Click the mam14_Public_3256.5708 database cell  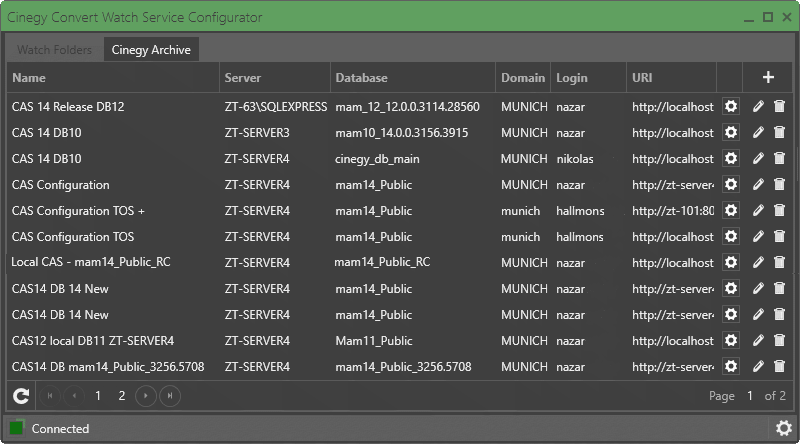point(403,366)
